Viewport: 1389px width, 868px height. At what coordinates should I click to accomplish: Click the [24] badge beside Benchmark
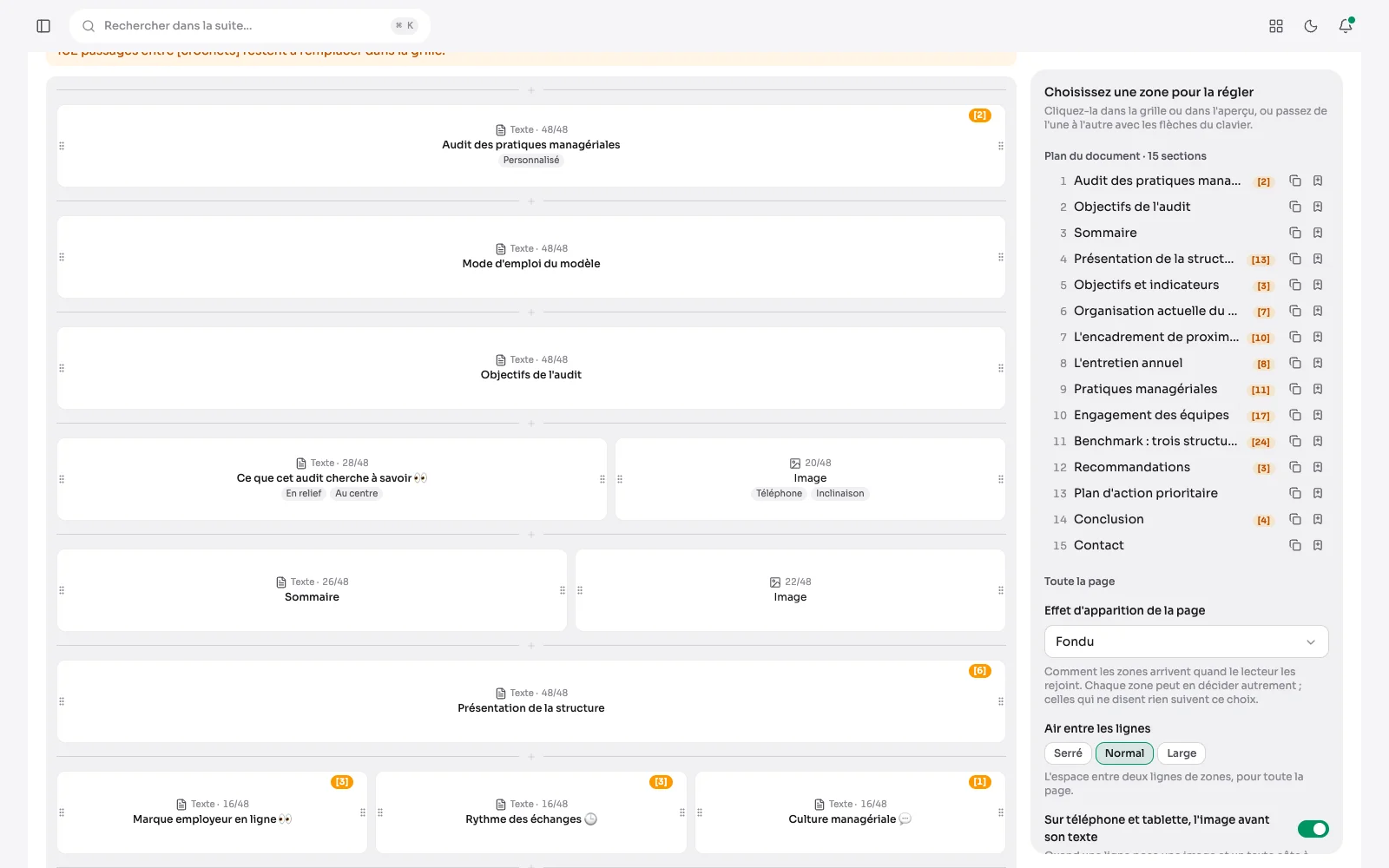[1261, 442]
